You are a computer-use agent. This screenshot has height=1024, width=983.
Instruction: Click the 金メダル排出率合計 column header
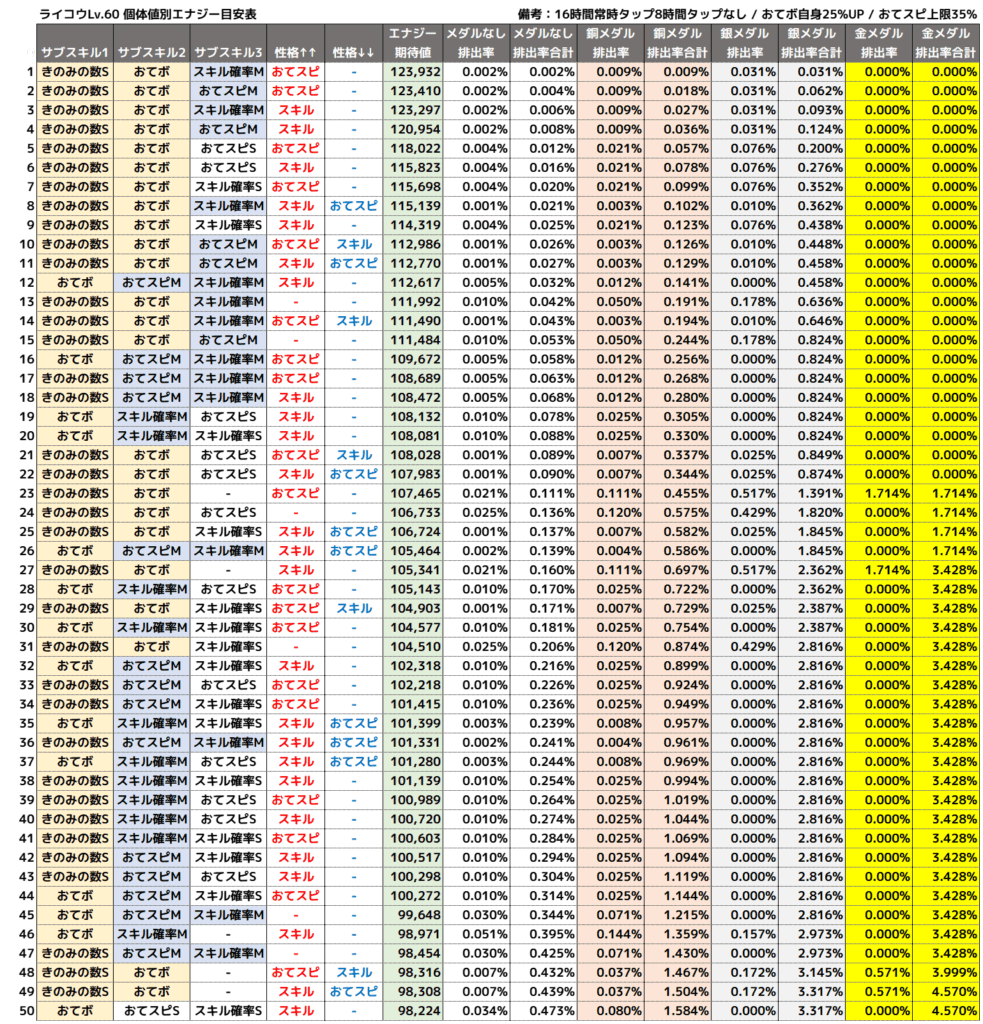pyautogui.click(x=946, y=43)
